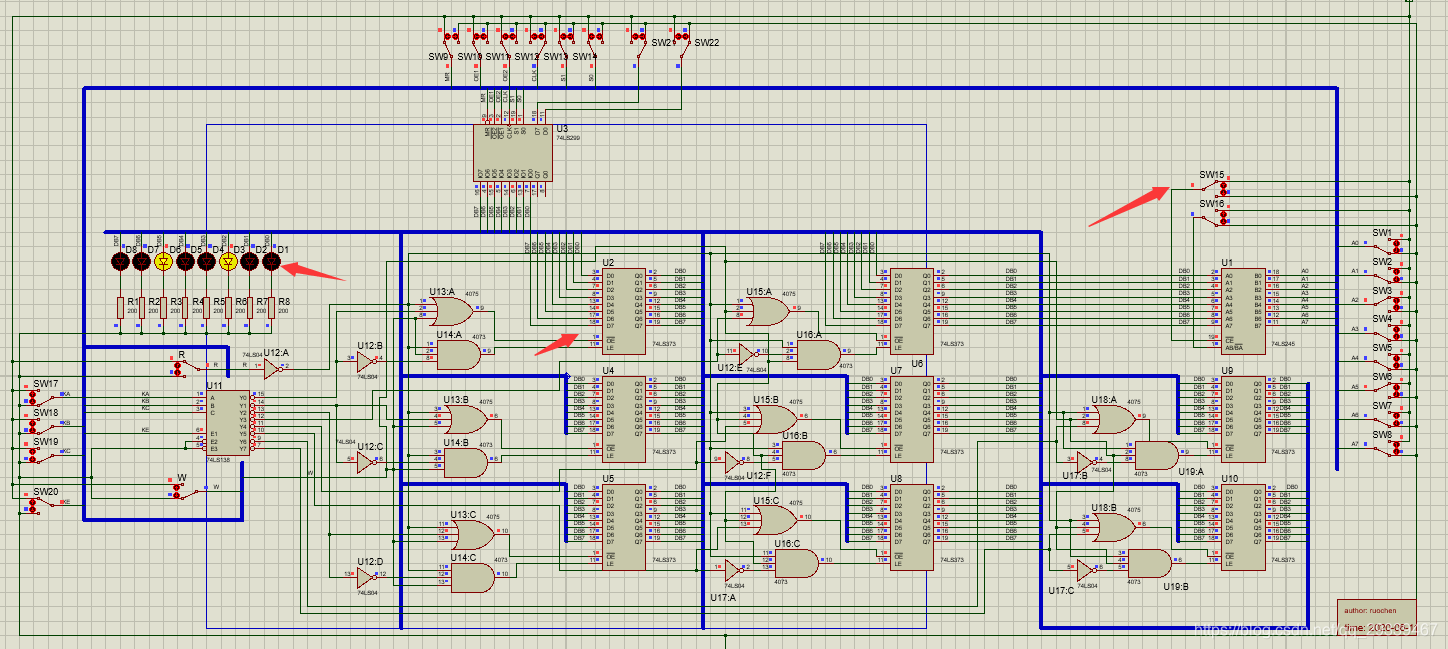Select the U12:A inverter gate
The image size is (1448, 649).
pyautogui.click(x=272, y=367)
